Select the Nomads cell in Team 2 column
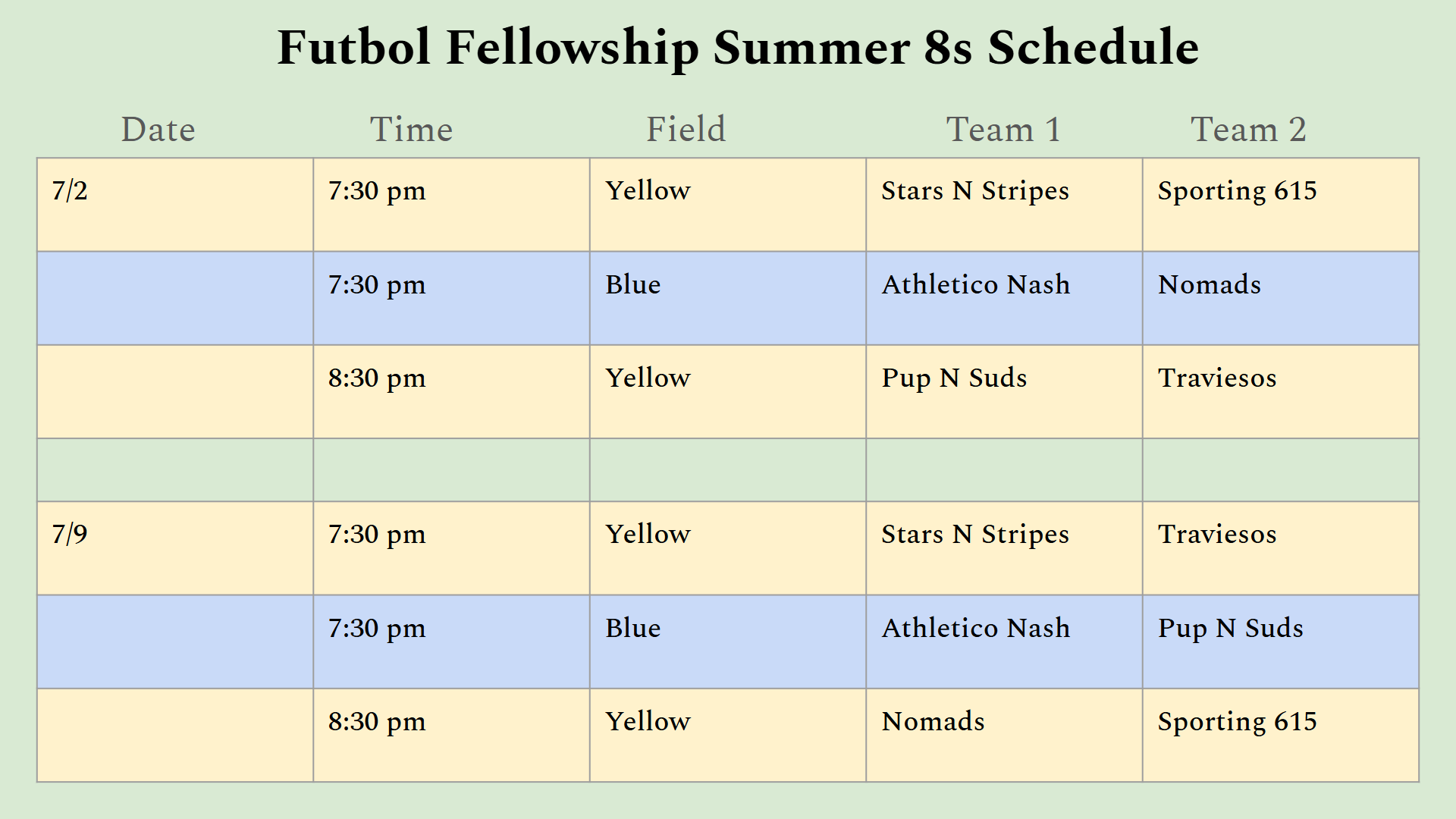The height and width of the screenshot is (819, 1456). (x=1281, y=299)
